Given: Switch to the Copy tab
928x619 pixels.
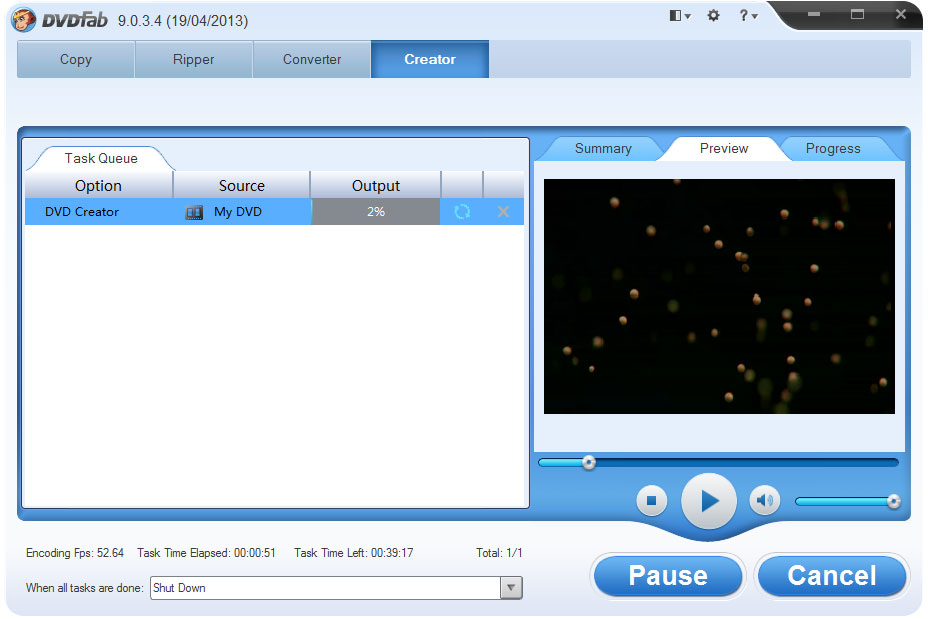Looking at the screenshot, I should 76,59.
